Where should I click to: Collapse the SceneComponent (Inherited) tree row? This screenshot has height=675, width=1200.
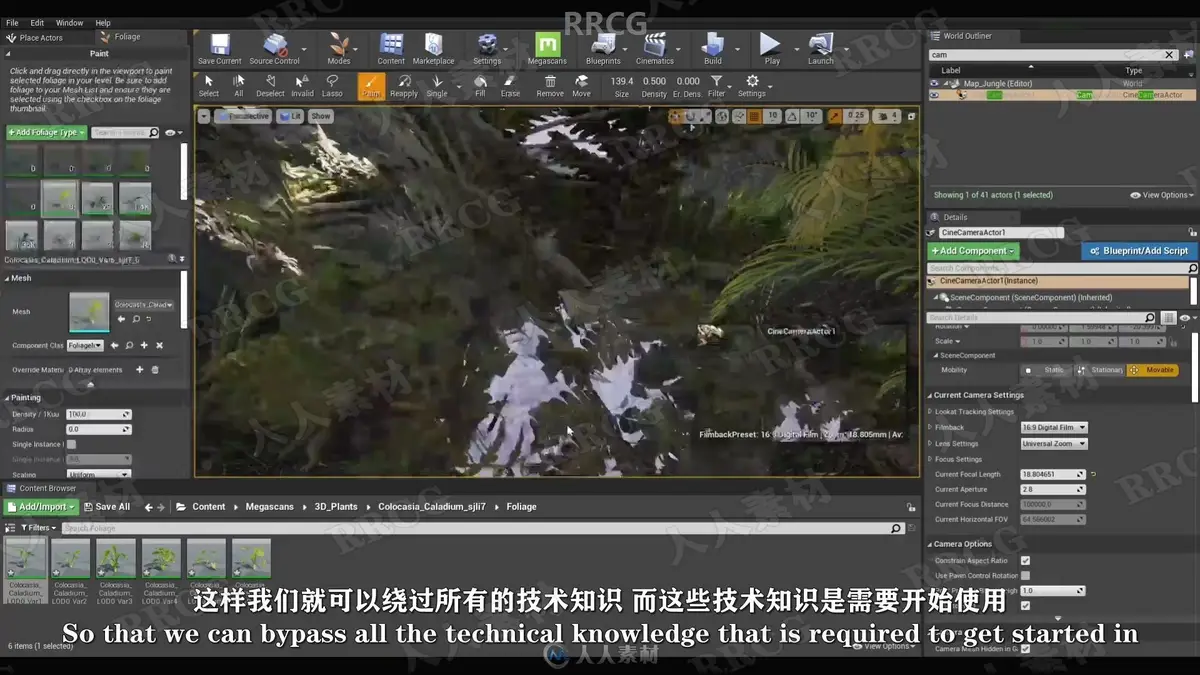pyautogui.click(x=937, y=297)
